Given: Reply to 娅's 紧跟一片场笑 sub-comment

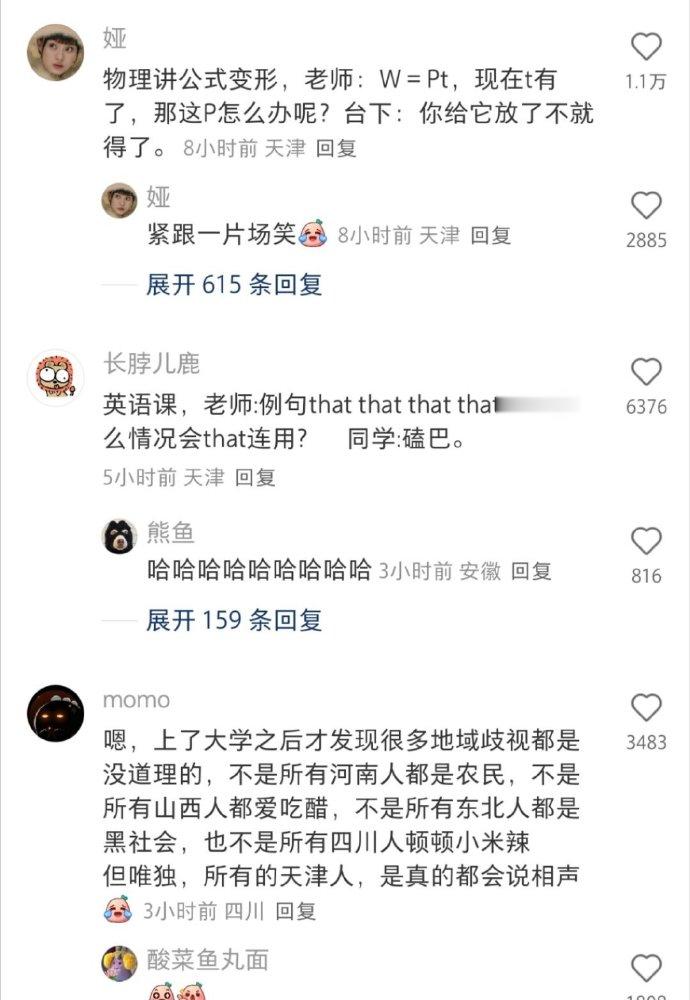Looking at the screenshot, I should point(491,236).
